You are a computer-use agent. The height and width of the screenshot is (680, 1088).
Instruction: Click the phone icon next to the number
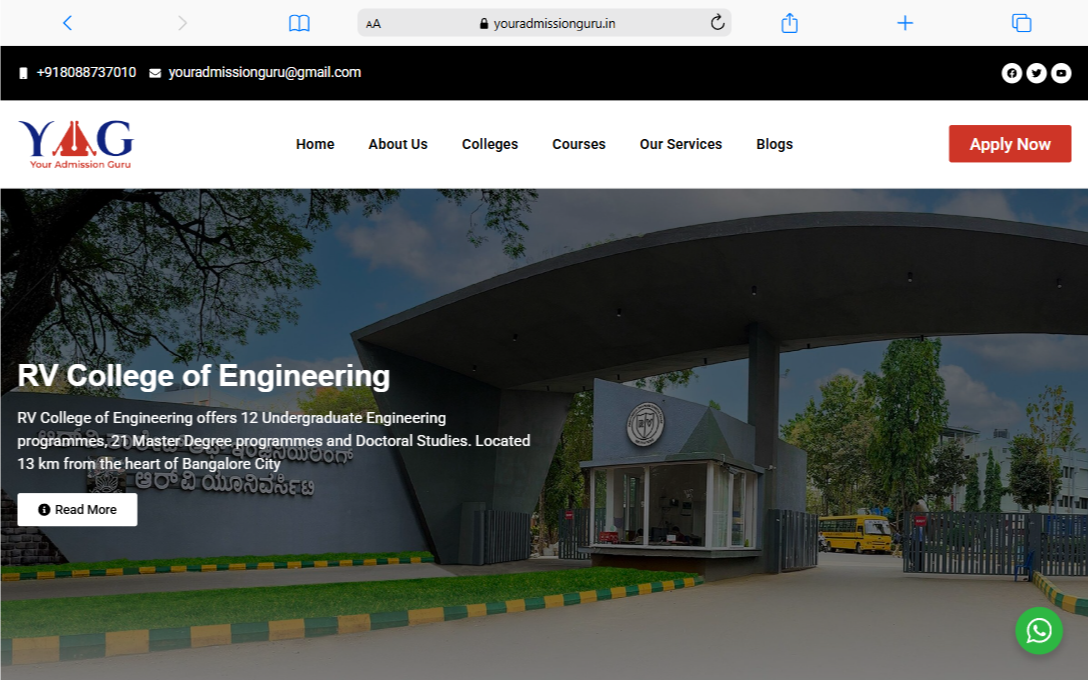click(x=23, y=72)
